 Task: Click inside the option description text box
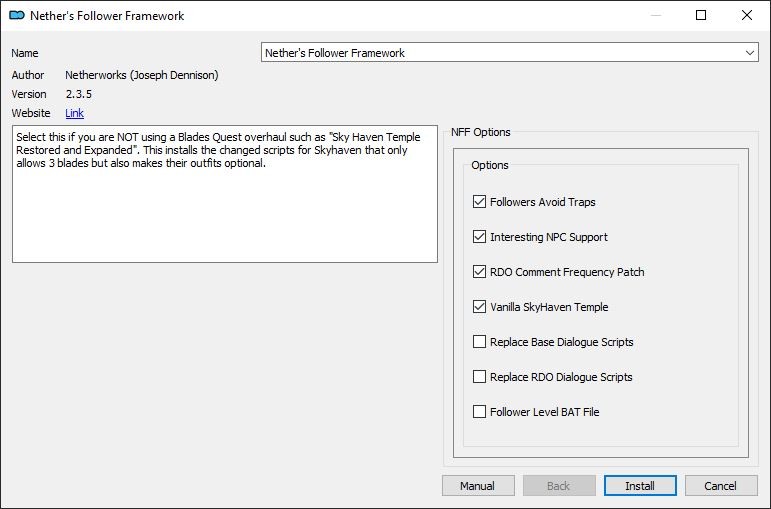pos(225,194)
